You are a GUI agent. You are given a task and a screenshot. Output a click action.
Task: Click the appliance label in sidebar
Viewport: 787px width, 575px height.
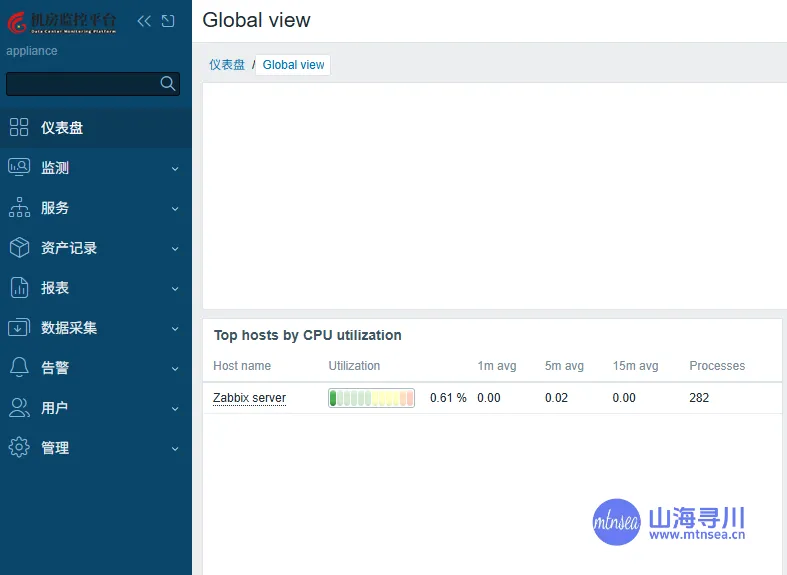[x=32, y=51]
